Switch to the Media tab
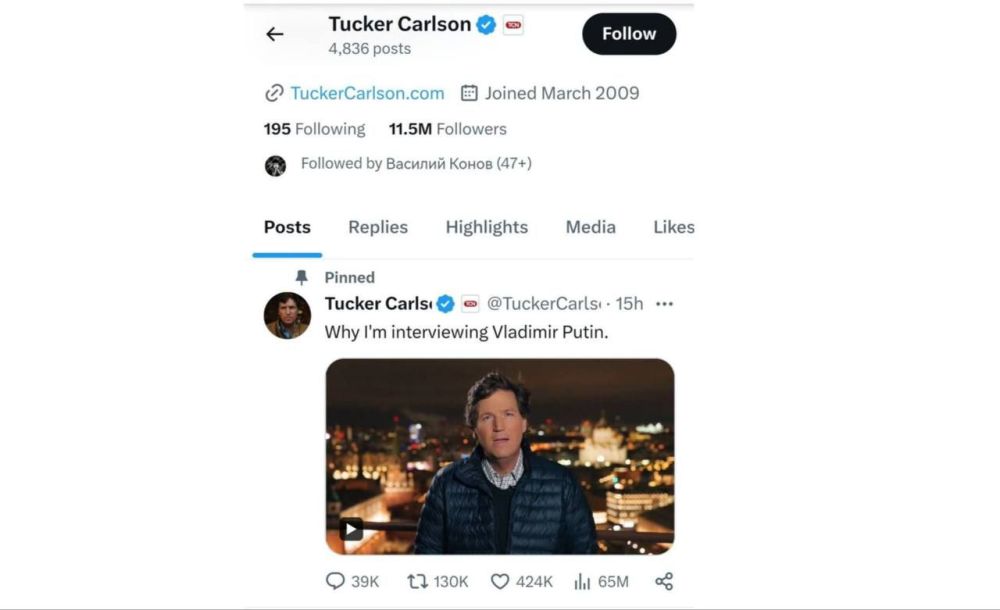Screen dimensions: 1000x610 pyautogui.click(x=590, y=227)
